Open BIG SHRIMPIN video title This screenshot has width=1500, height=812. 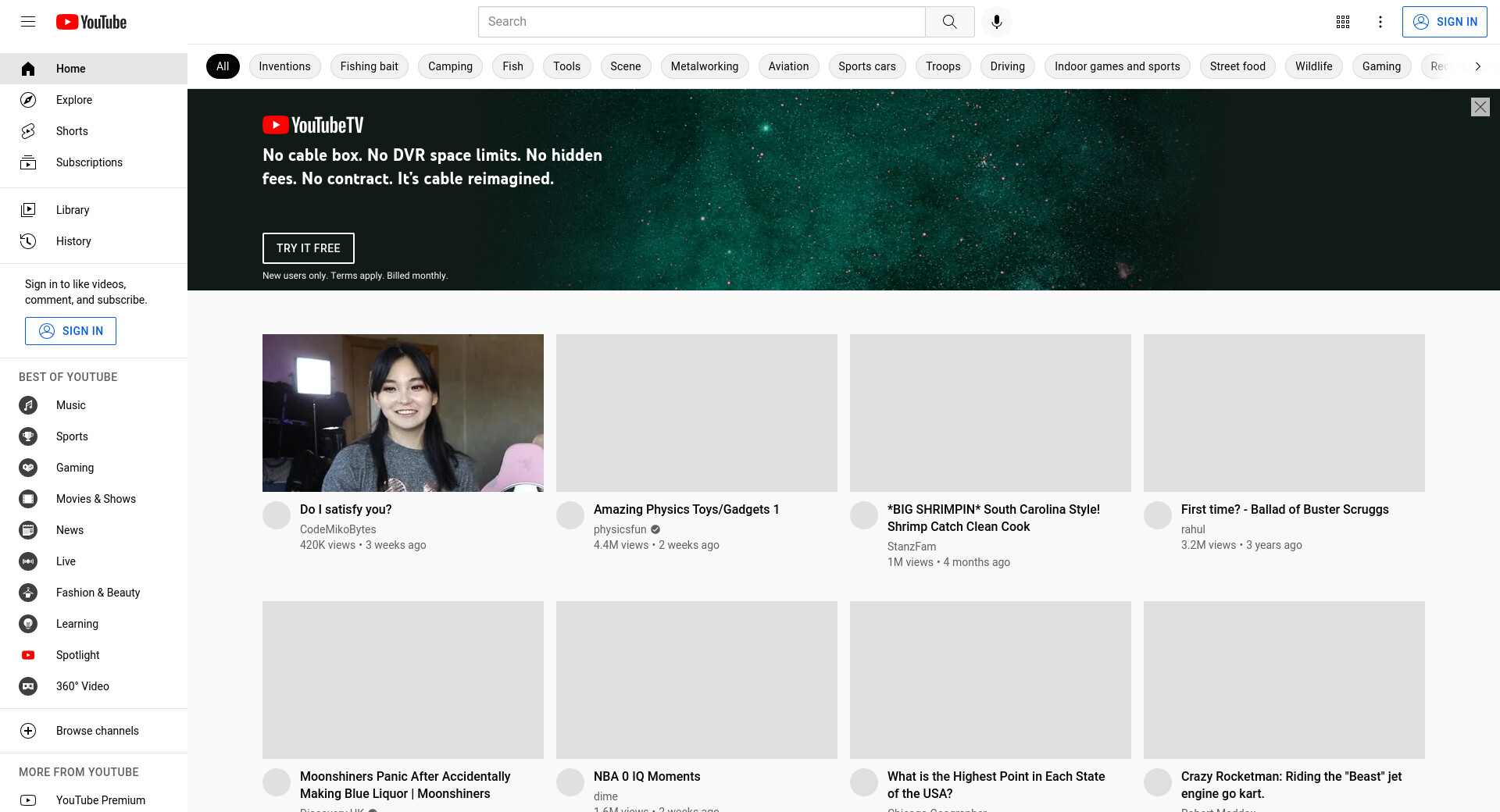pyautogui.click(x=994, y=518)
